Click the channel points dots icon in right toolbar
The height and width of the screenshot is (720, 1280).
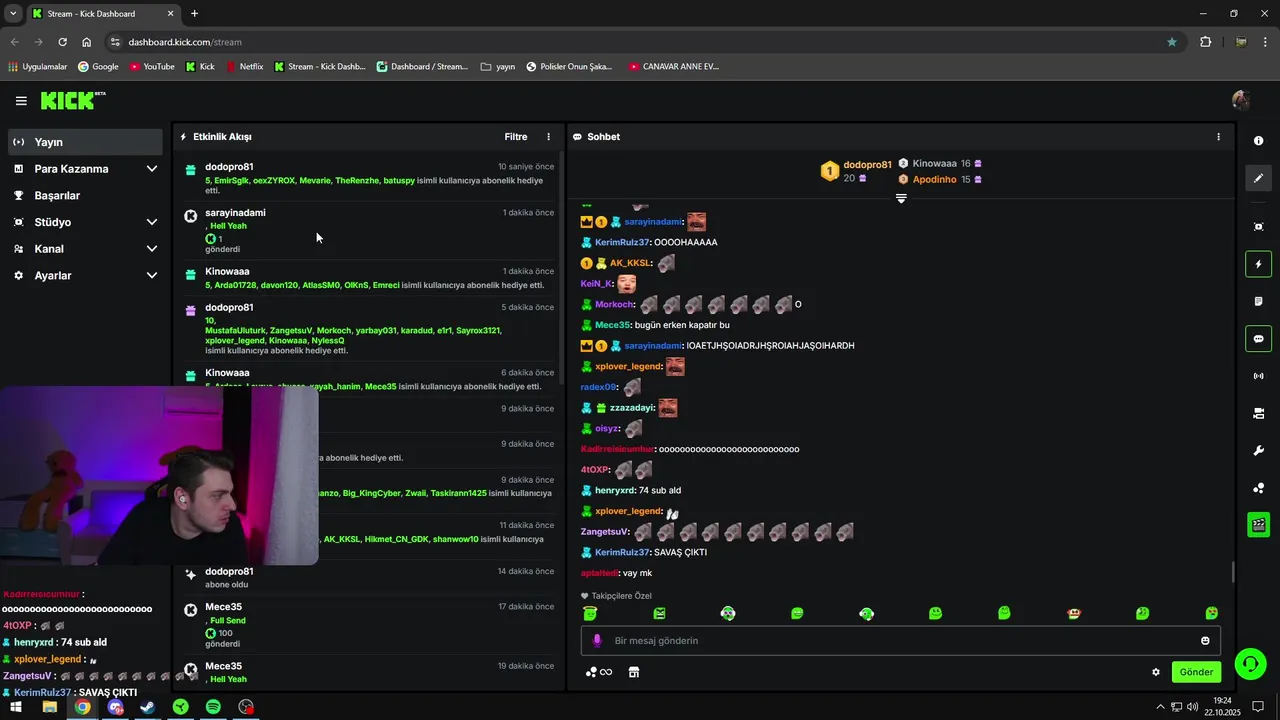click(1259, 488)
